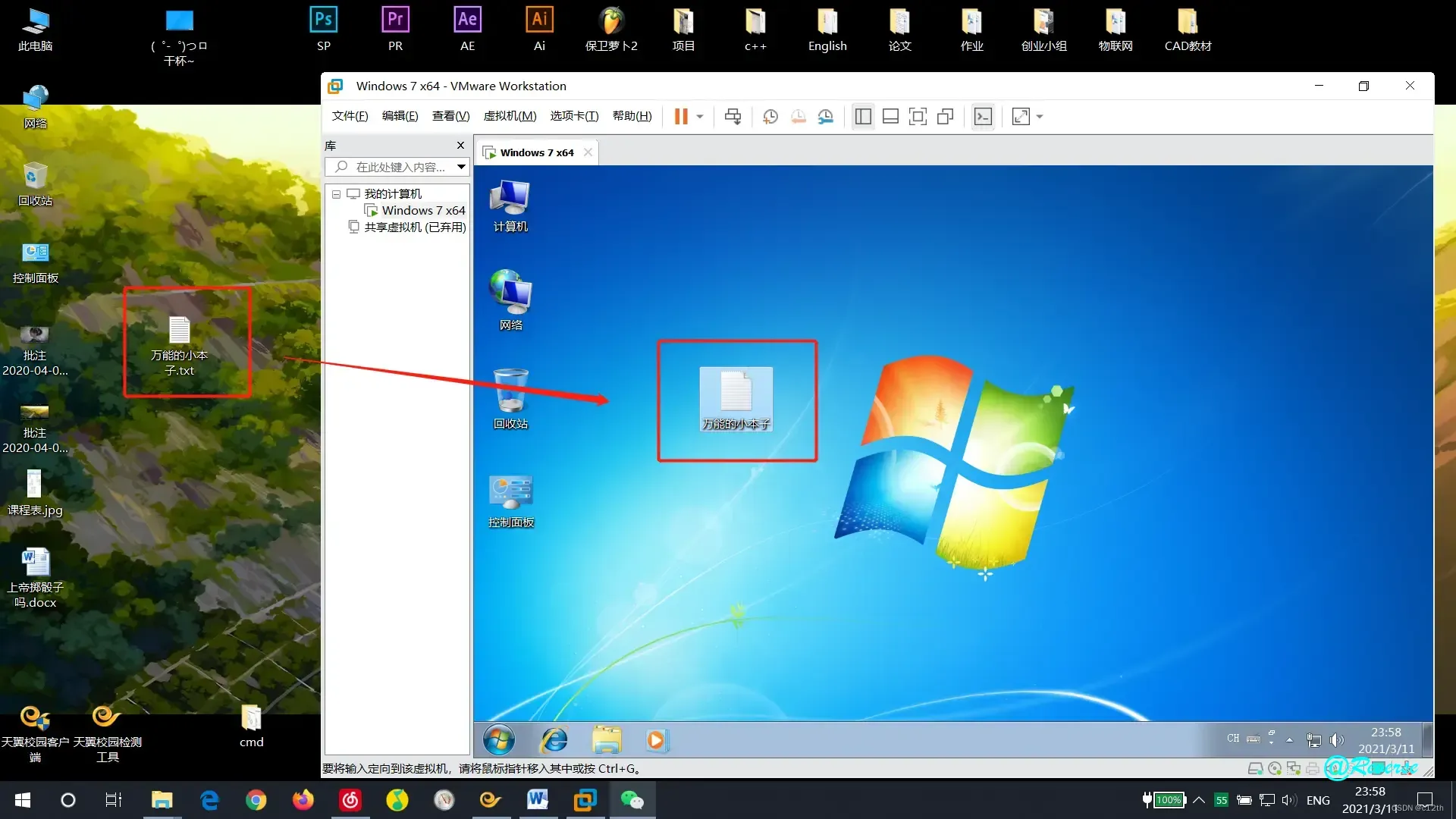This screenshot has width=1456, height=819.
Task: Open Windows Media Player in guest taskbar
Action: (x=656, y=740)
